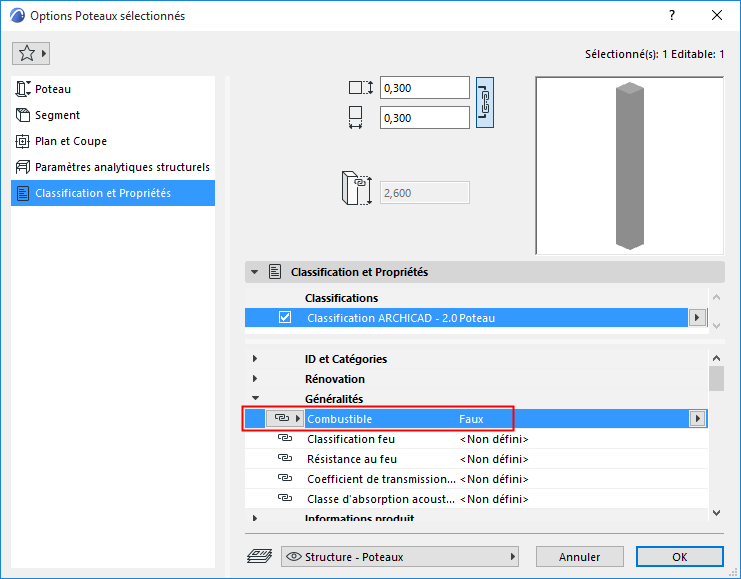Click the link icon beside Résistance au feu
The width and height of the screenshot is (741, 579).
coord(284,459)
